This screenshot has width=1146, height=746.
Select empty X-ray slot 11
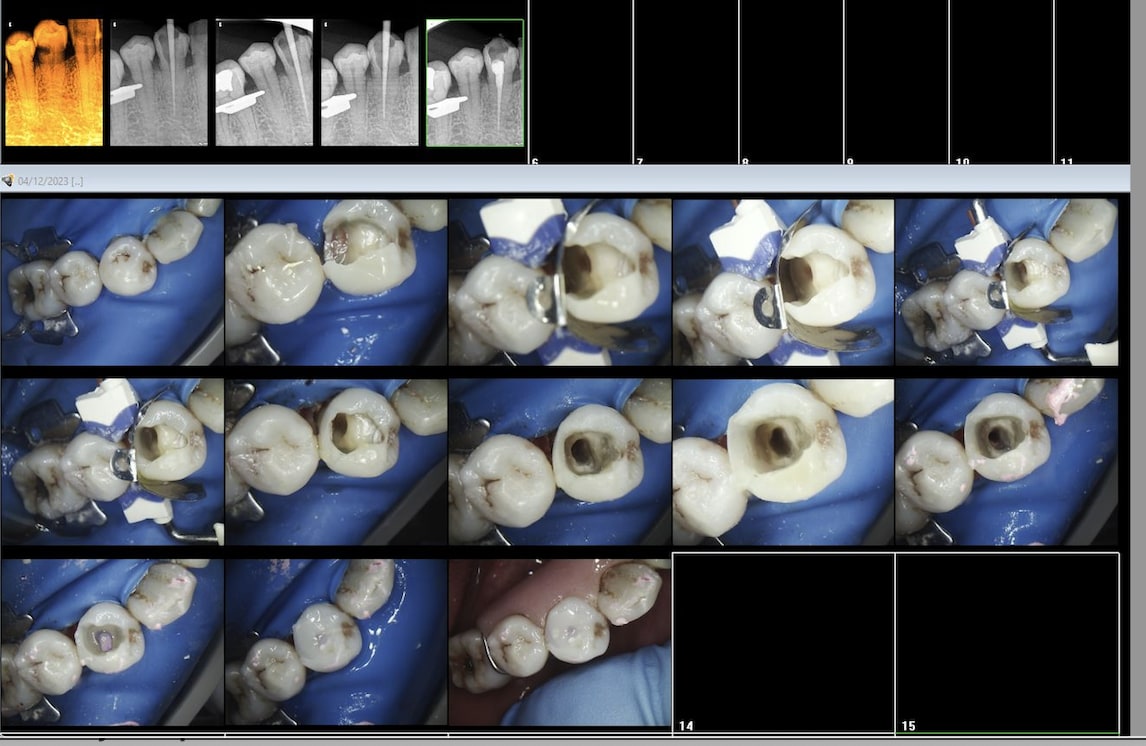(x=1092, y=82)
